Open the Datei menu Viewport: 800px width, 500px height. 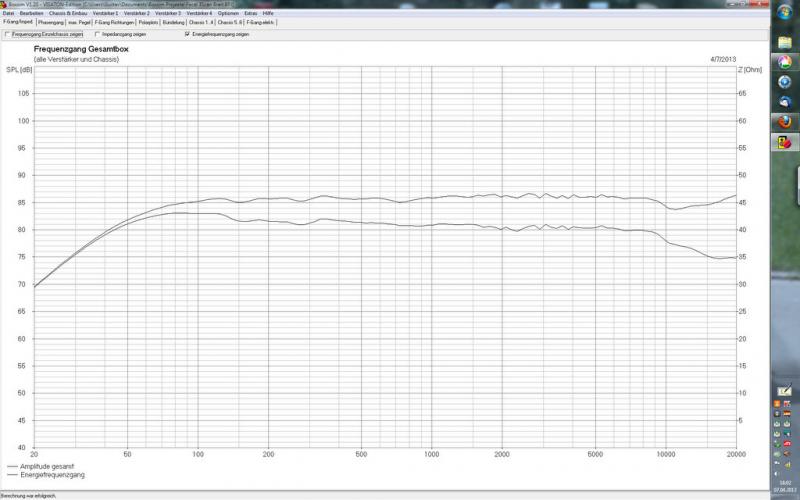pyautogui.click(x=8, y=13)
